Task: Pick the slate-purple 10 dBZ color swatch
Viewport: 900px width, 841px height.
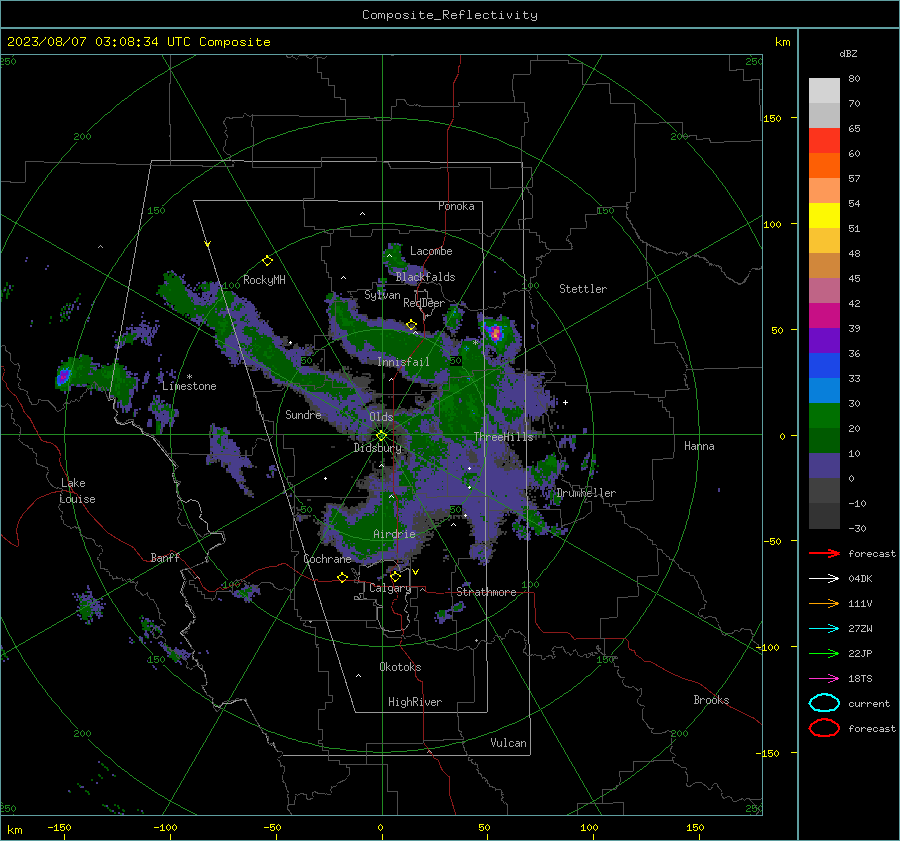Action: point(824,465)
